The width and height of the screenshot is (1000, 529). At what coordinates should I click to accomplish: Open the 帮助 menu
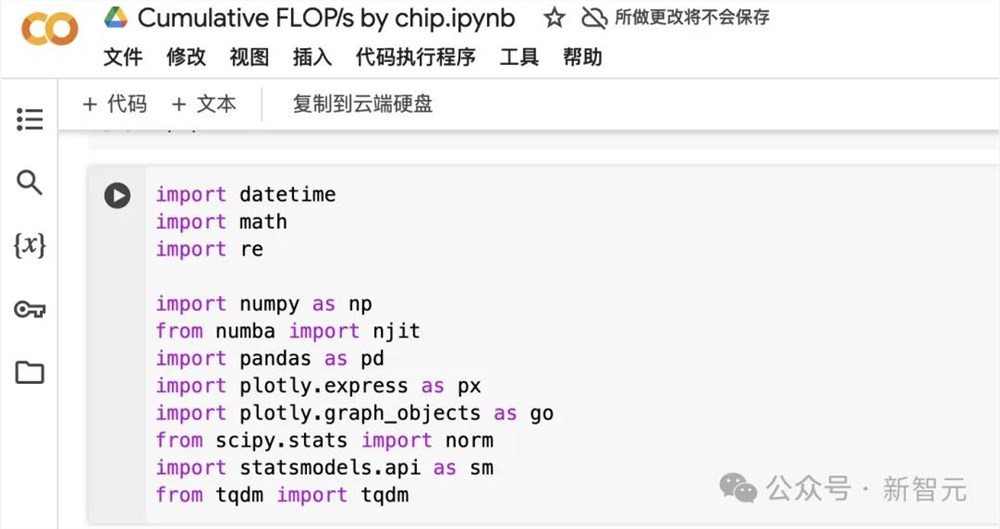click(582, 57)
